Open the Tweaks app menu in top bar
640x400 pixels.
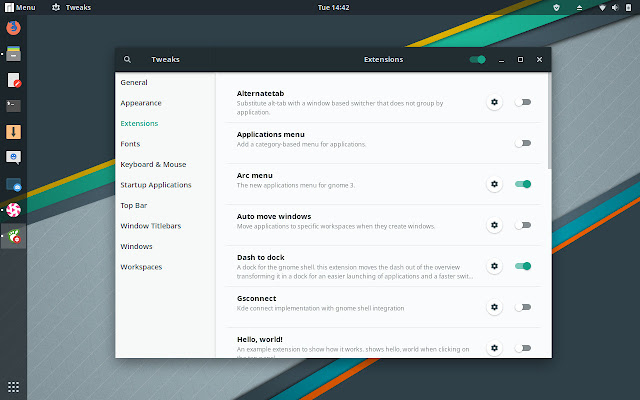pos(71,7)
